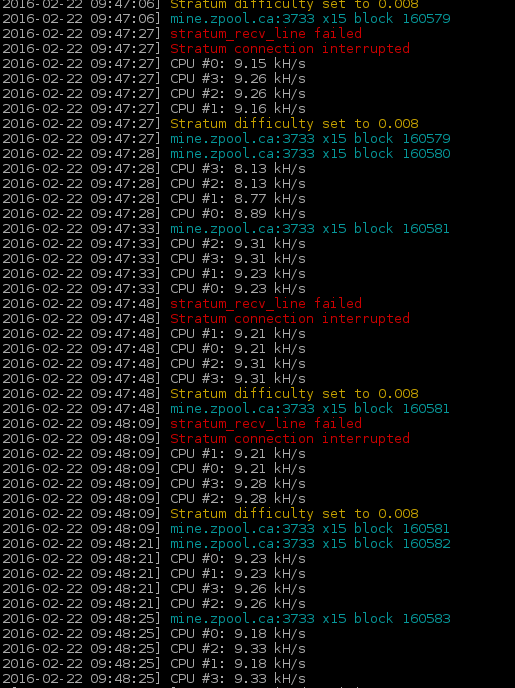515x688 pixels.
Task: Click 'CPU #1: 8.77 kH/s' hashrate line
Action: tap(238, 199)
